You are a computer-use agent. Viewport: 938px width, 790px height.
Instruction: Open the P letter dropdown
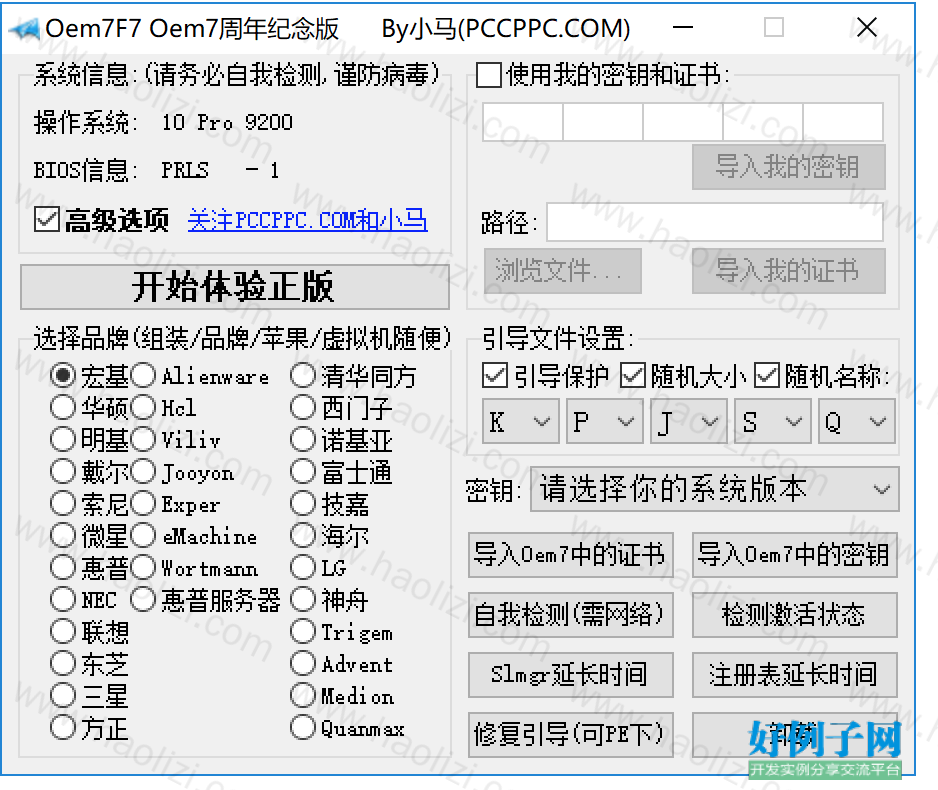click(x=605, y=422)
